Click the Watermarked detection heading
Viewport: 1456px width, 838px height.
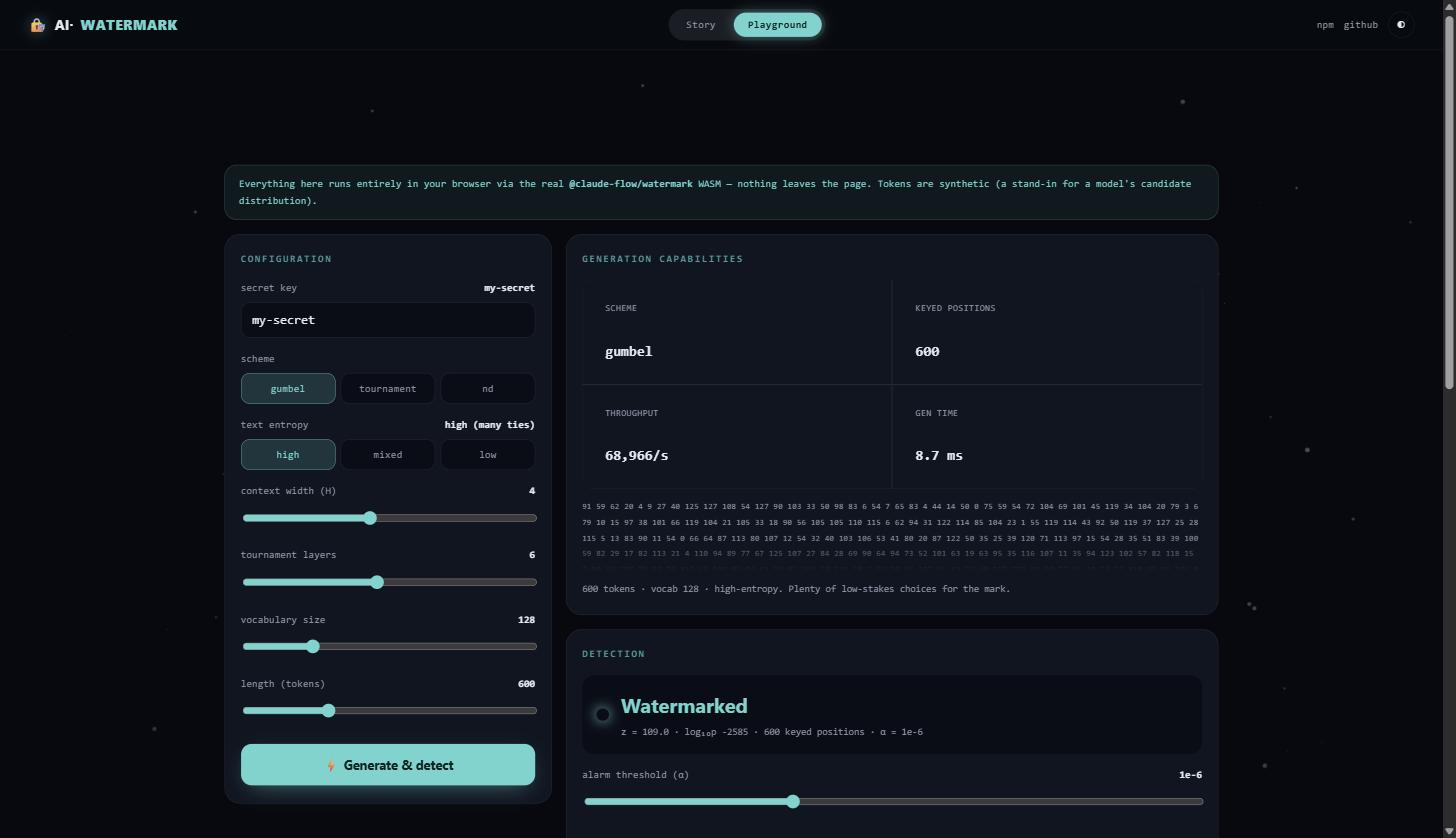point(684,706)
